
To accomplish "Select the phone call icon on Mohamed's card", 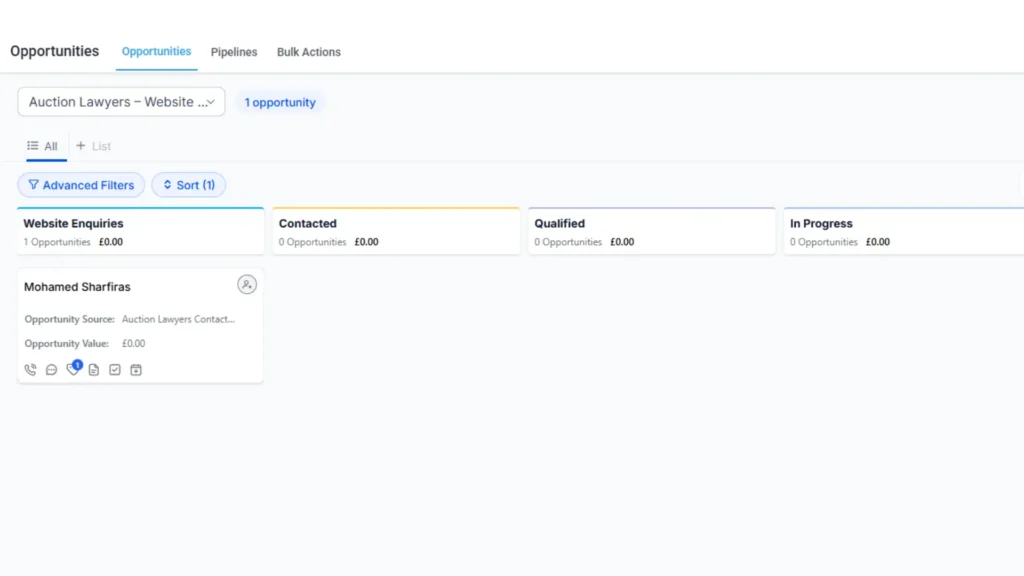I will (x=30, y=369).
